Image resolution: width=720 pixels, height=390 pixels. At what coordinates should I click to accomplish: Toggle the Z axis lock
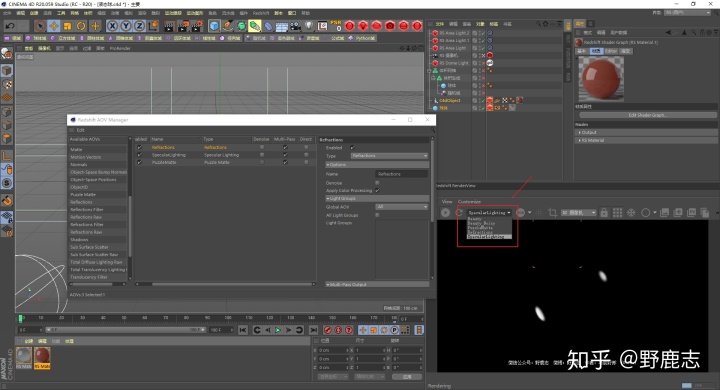(139, 26)
